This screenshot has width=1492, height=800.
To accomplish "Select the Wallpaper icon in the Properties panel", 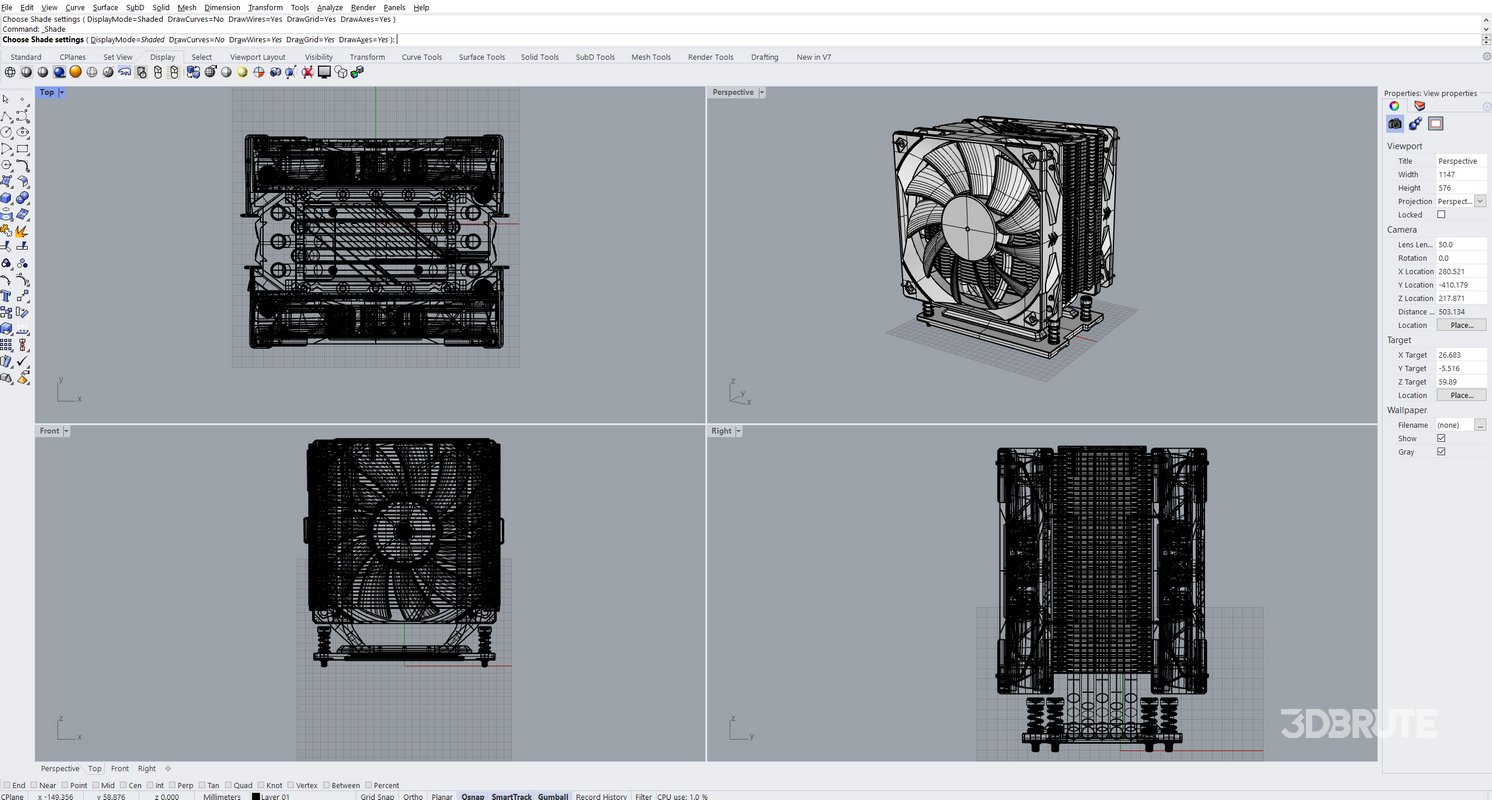I will coord(1436,123).
